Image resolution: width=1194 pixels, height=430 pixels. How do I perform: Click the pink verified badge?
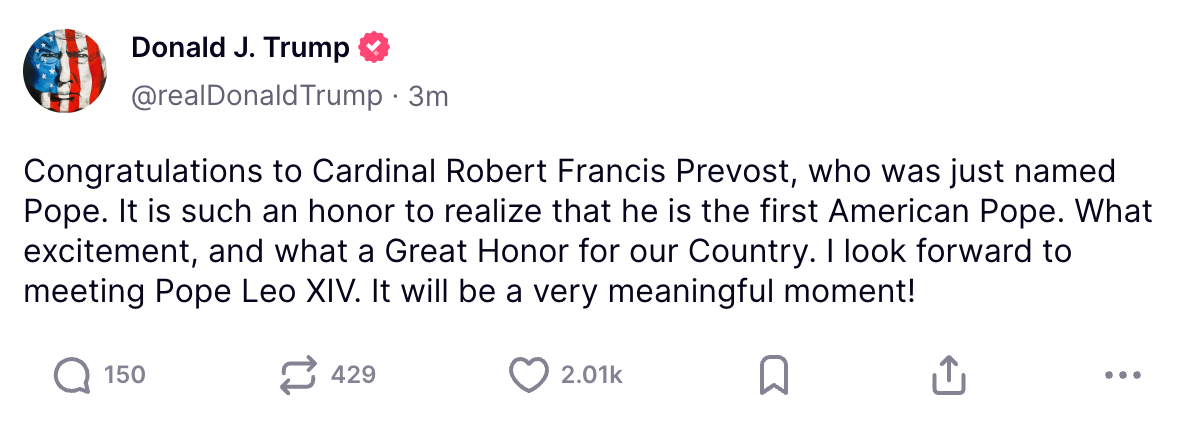[374, 47]
